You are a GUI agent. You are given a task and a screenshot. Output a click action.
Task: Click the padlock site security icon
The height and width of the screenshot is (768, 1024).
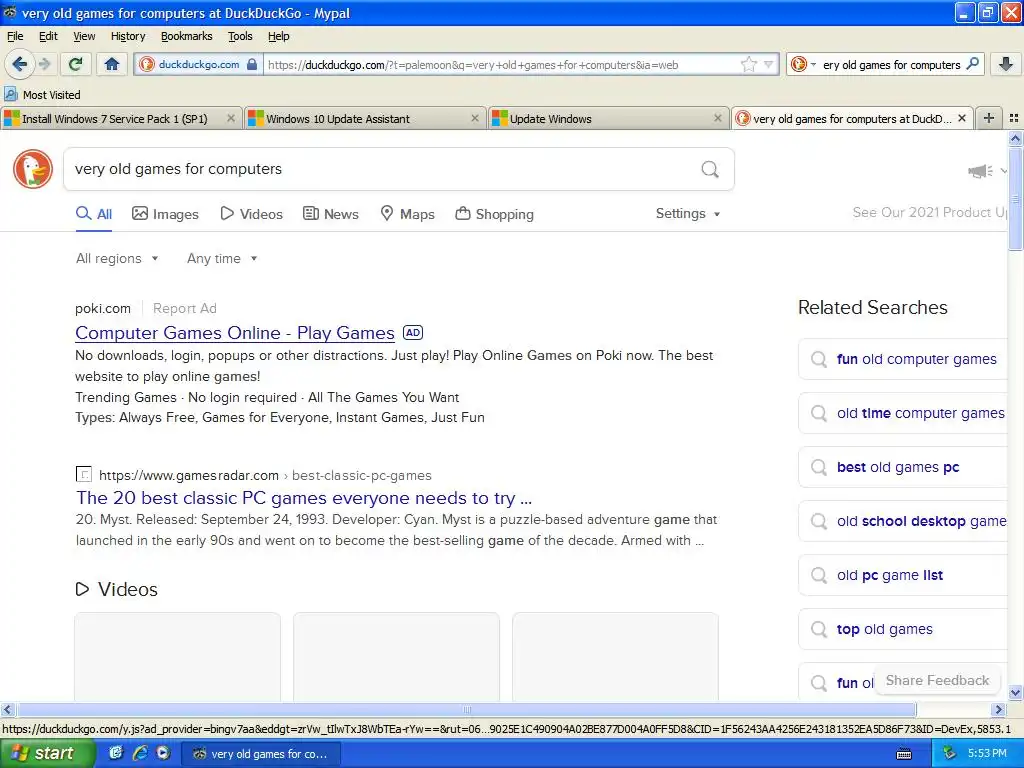(x=252, y=64)
